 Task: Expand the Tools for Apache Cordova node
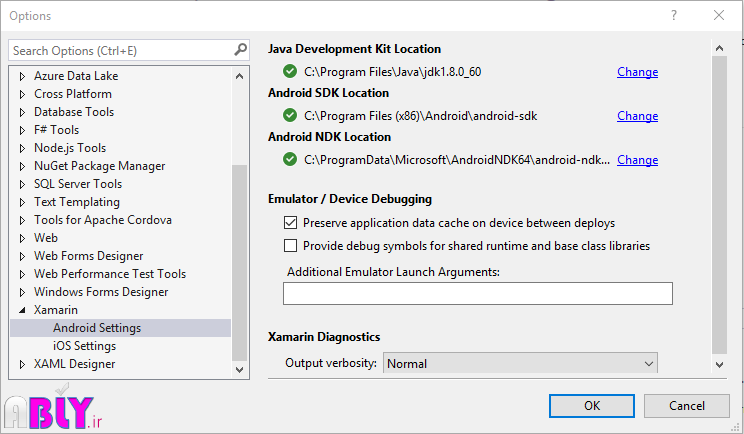pos(22,220)
